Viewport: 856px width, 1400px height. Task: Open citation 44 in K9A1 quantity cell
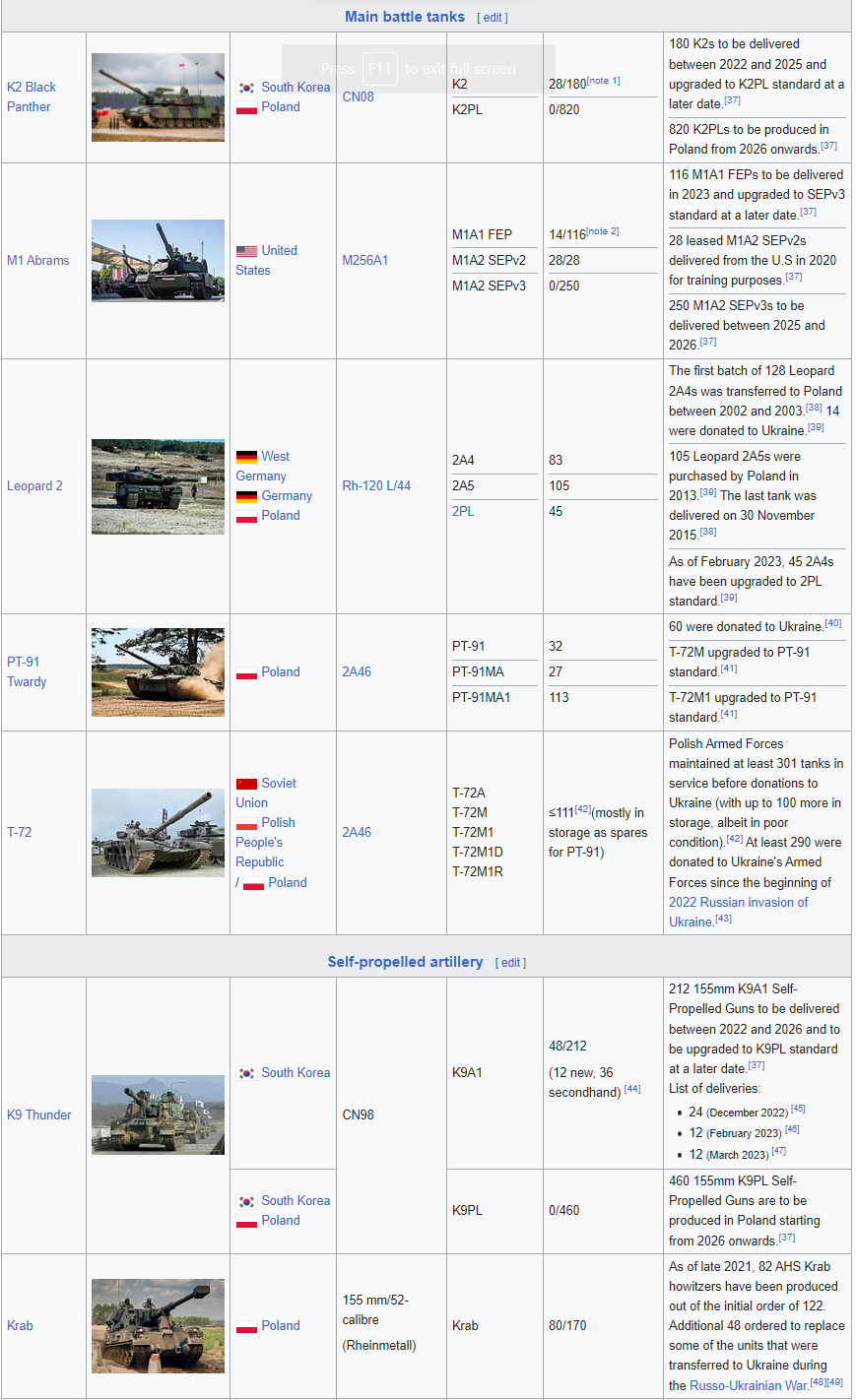point(632,1089)
